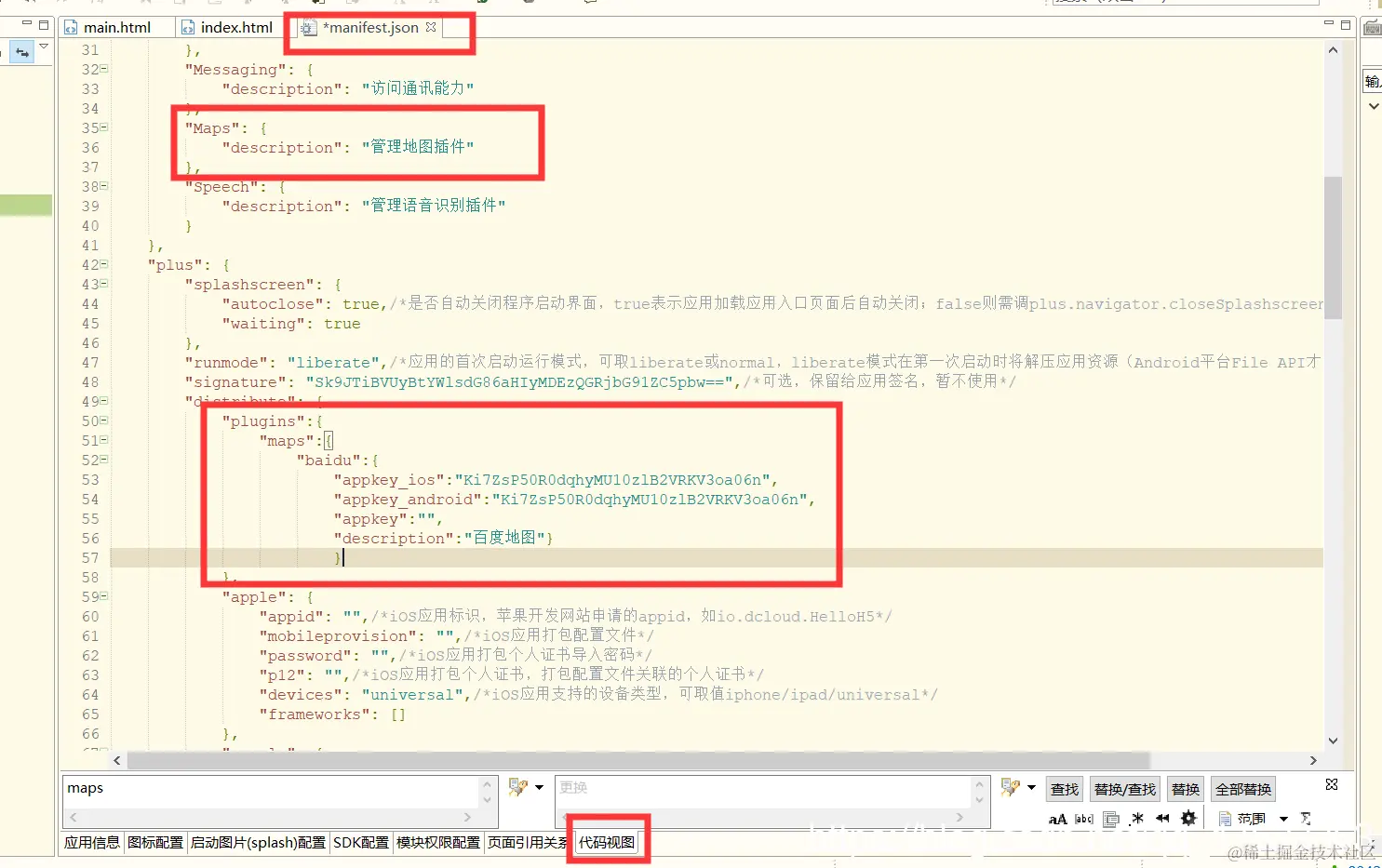This screenshot has width=1382, height=868.
Task: Toggle whole-word [abc] match option
Action: (1084, 820)
